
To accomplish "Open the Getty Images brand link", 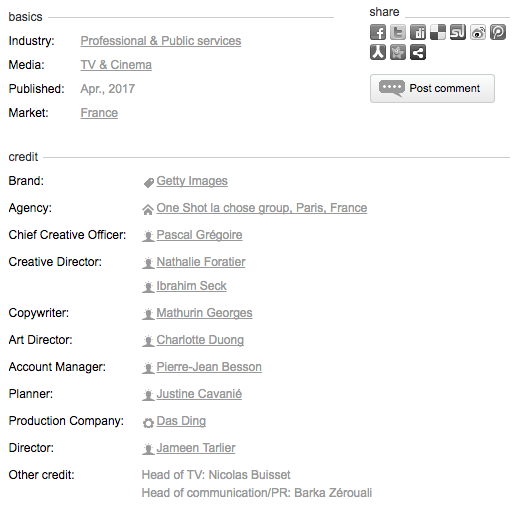I will (192, 181).
